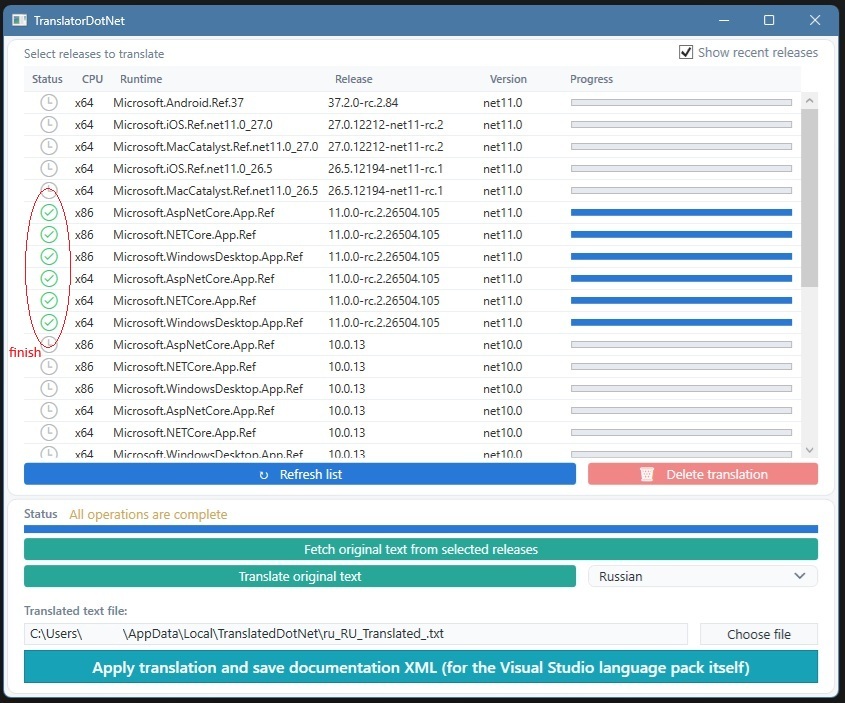
Task: Click the releases list scrollbar up arrow
Action: tap(809, 101)
